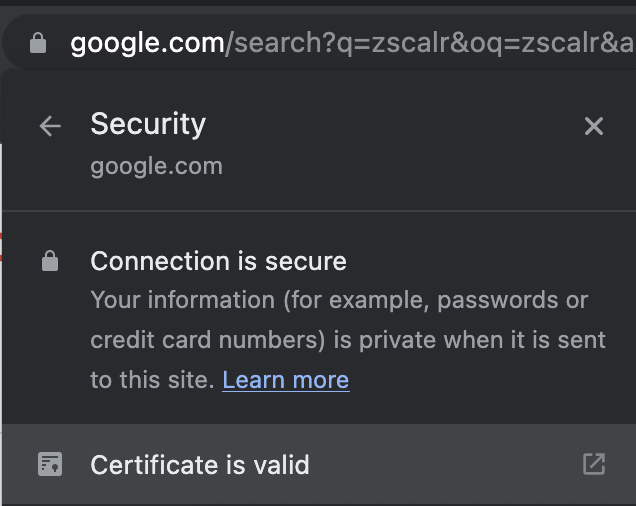The width and height of the screenshot is (636, 506).
Task: Click the 'to this site.' text
Action: coord(152,380)
